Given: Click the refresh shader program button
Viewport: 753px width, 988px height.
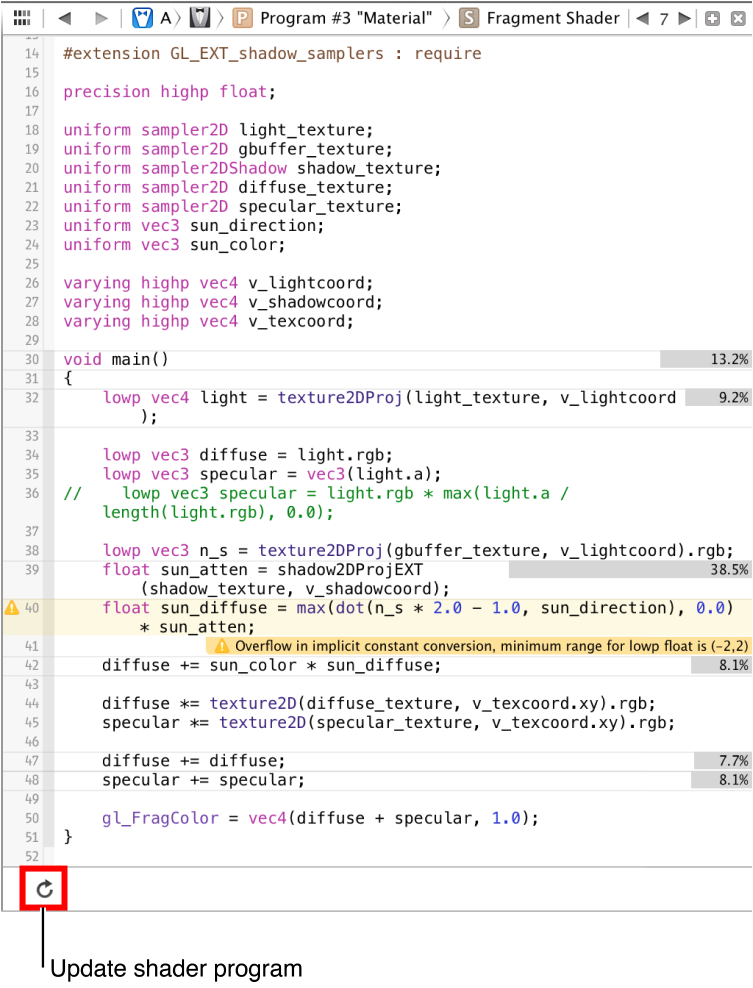Looking at the screenshot, I should coord(44,888).
